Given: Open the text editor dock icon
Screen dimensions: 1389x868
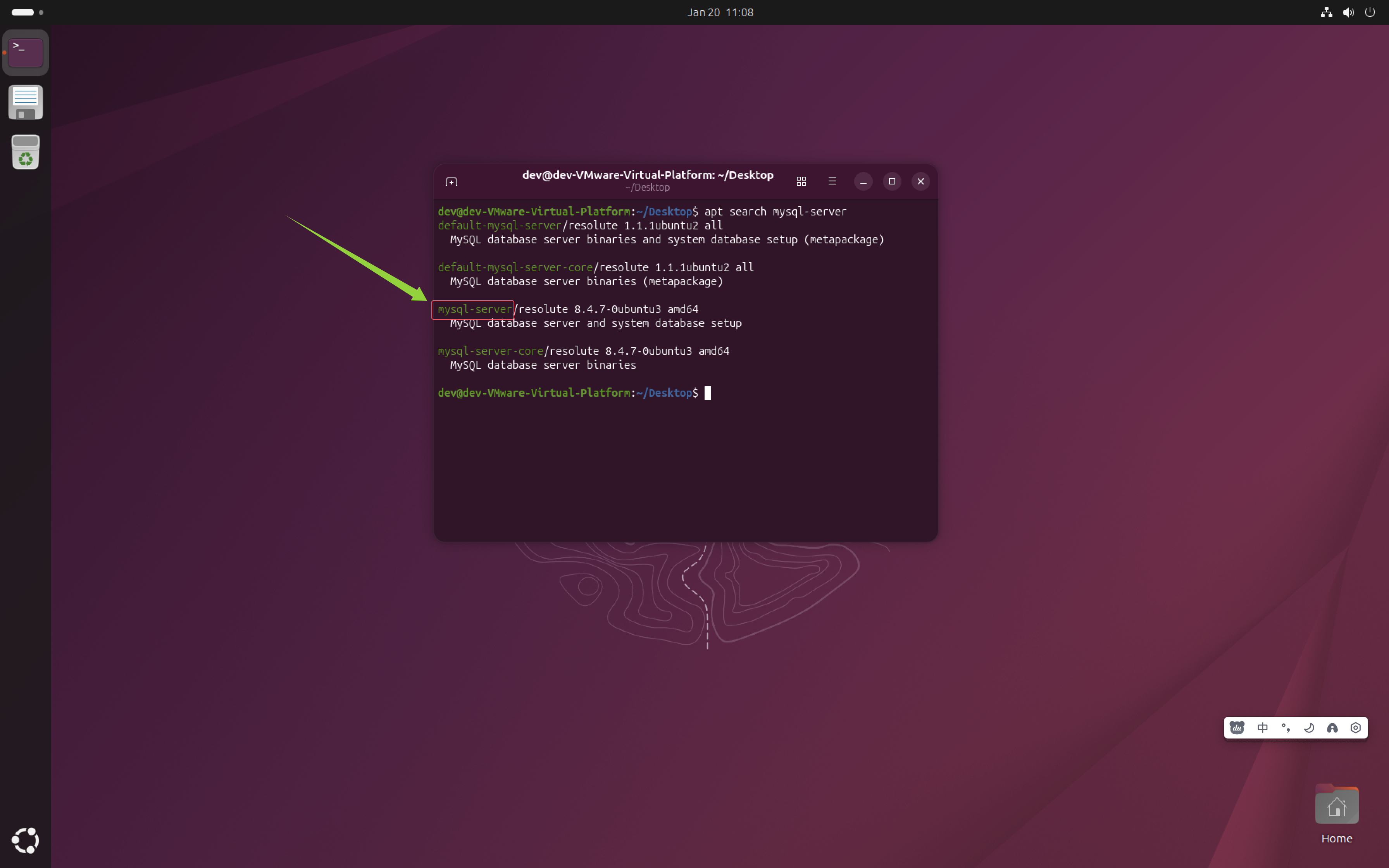Looking at the screenshot, I should tap(25, 103).
